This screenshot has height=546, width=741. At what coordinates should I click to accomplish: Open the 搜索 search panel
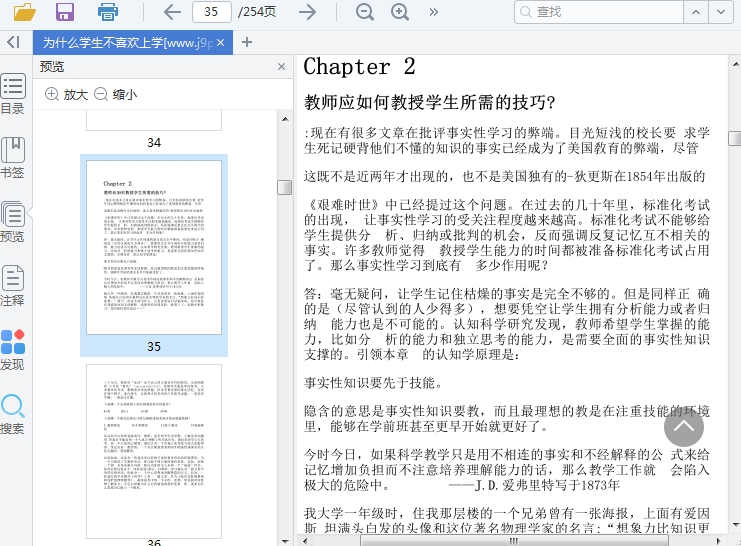[13, 414]
